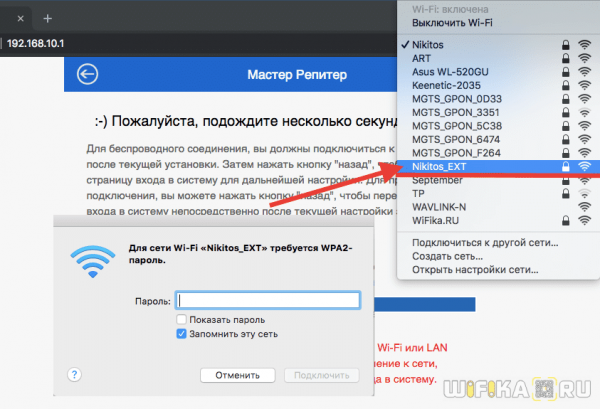This screenshot has width=600, height=409.
Task: Select MGTS_GPON_6474 network
Action: (x=499, y=139)
